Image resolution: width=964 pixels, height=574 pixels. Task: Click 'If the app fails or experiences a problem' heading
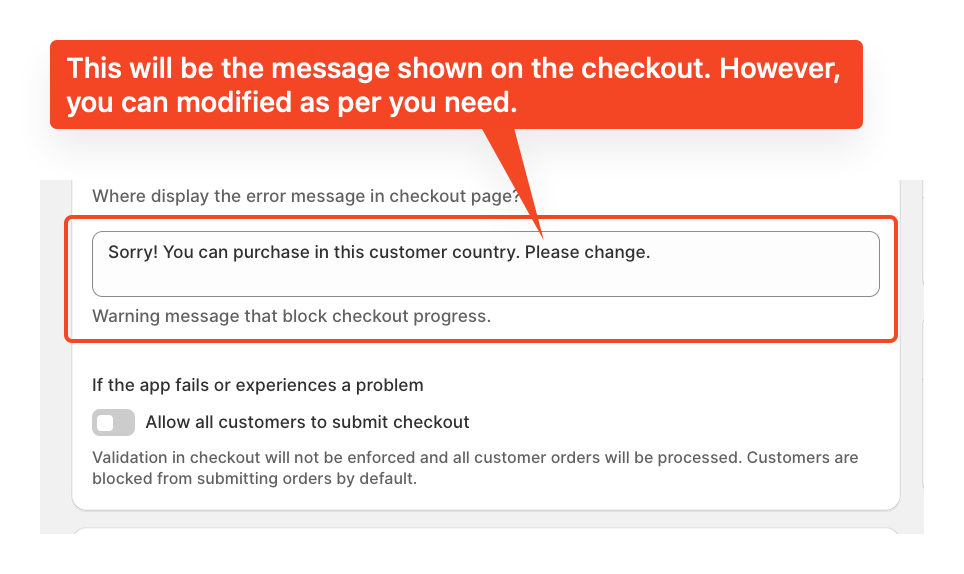pos(258,385)
